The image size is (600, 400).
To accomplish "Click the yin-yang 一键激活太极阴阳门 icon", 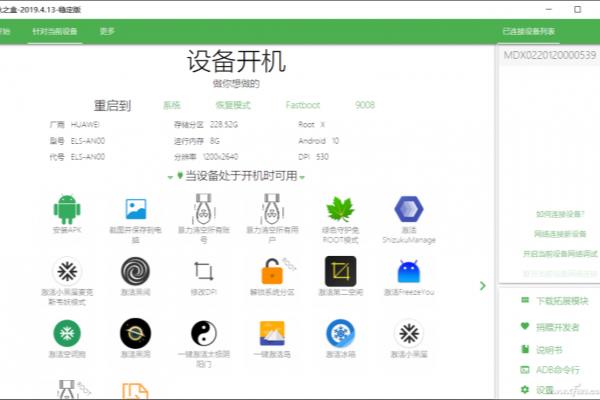I will [x=204, y=333].
